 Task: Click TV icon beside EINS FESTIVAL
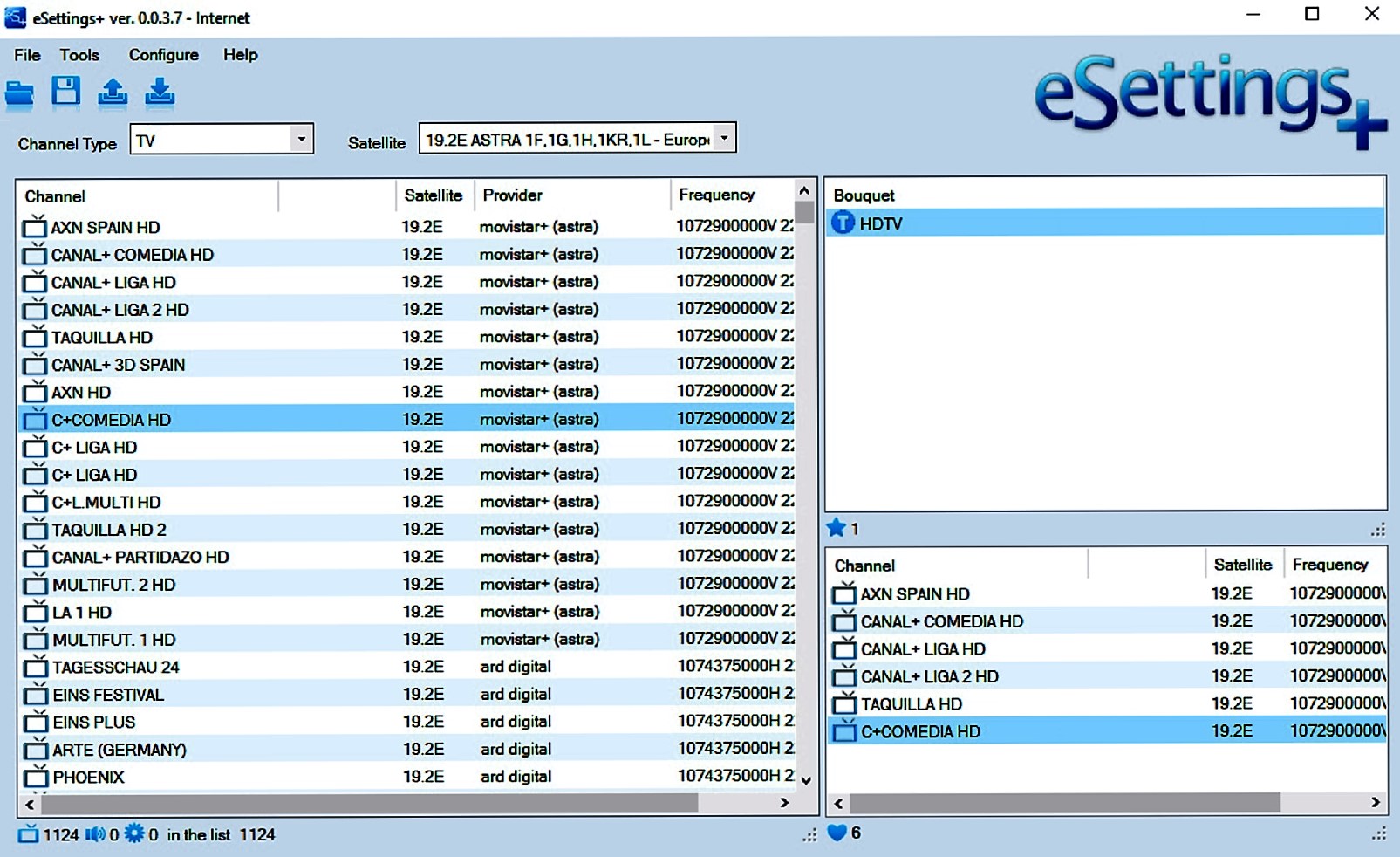click(35, 695)
